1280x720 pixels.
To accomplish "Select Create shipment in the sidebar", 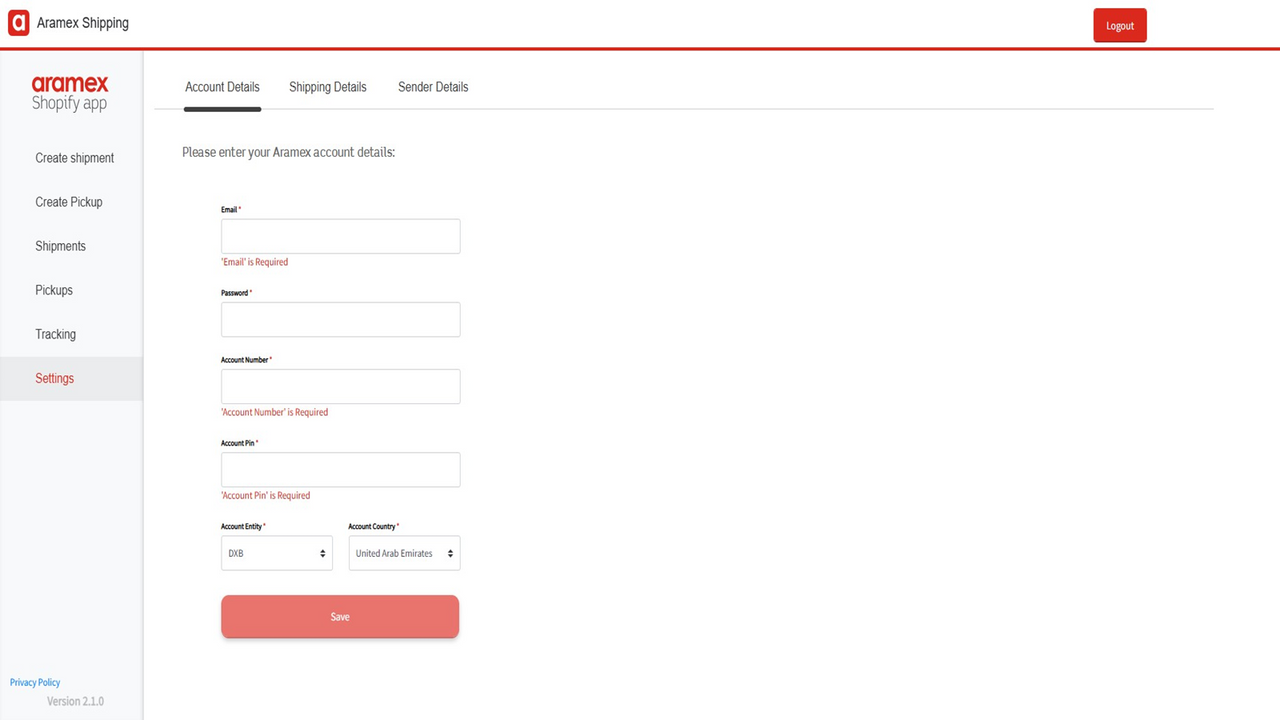I will [74, 157].
